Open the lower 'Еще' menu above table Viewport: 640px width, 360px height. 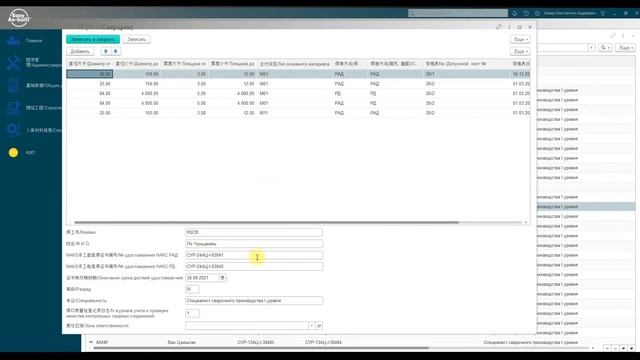point(520,51)
